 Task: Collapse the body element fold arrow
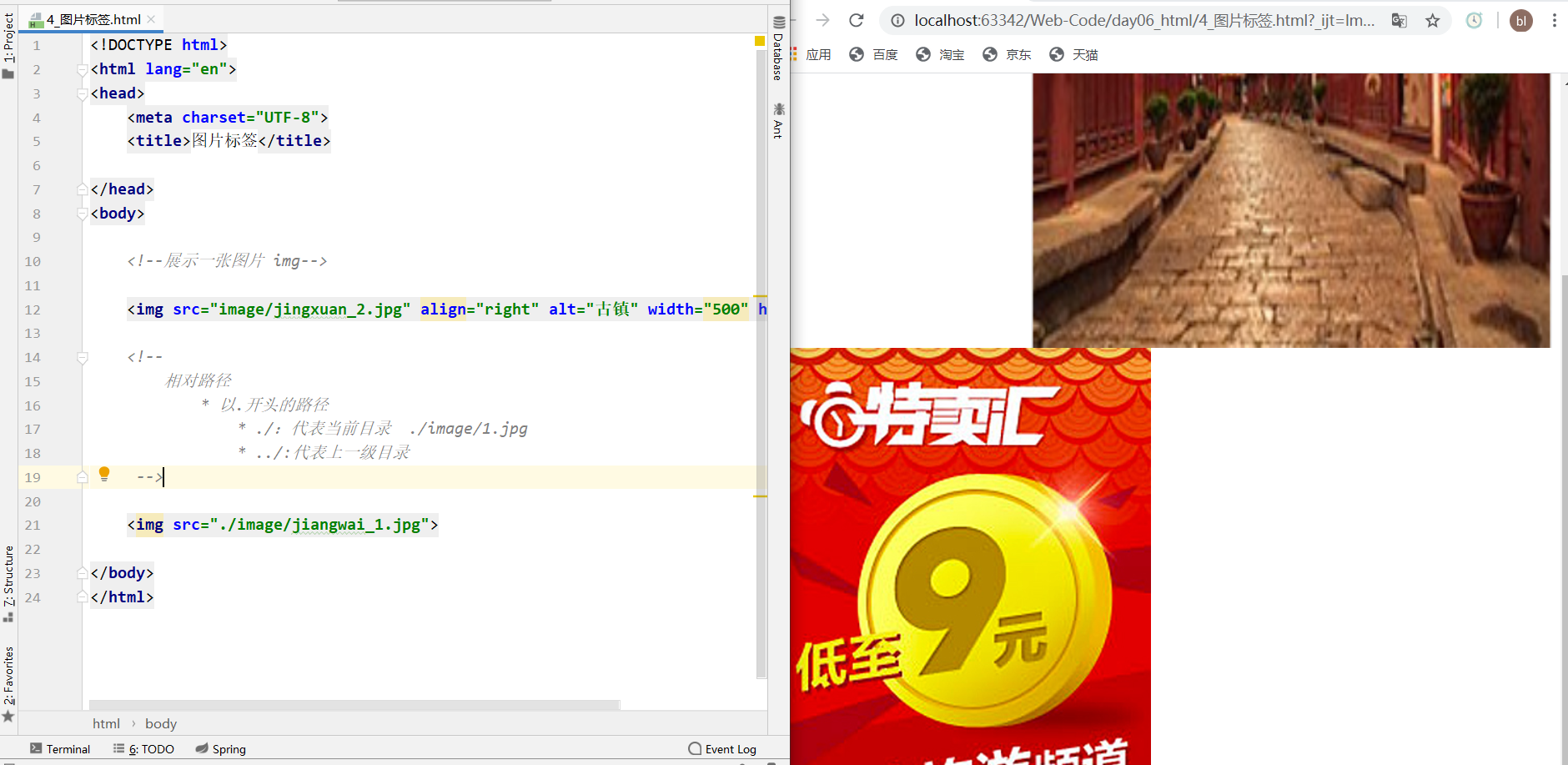[82, 214]
